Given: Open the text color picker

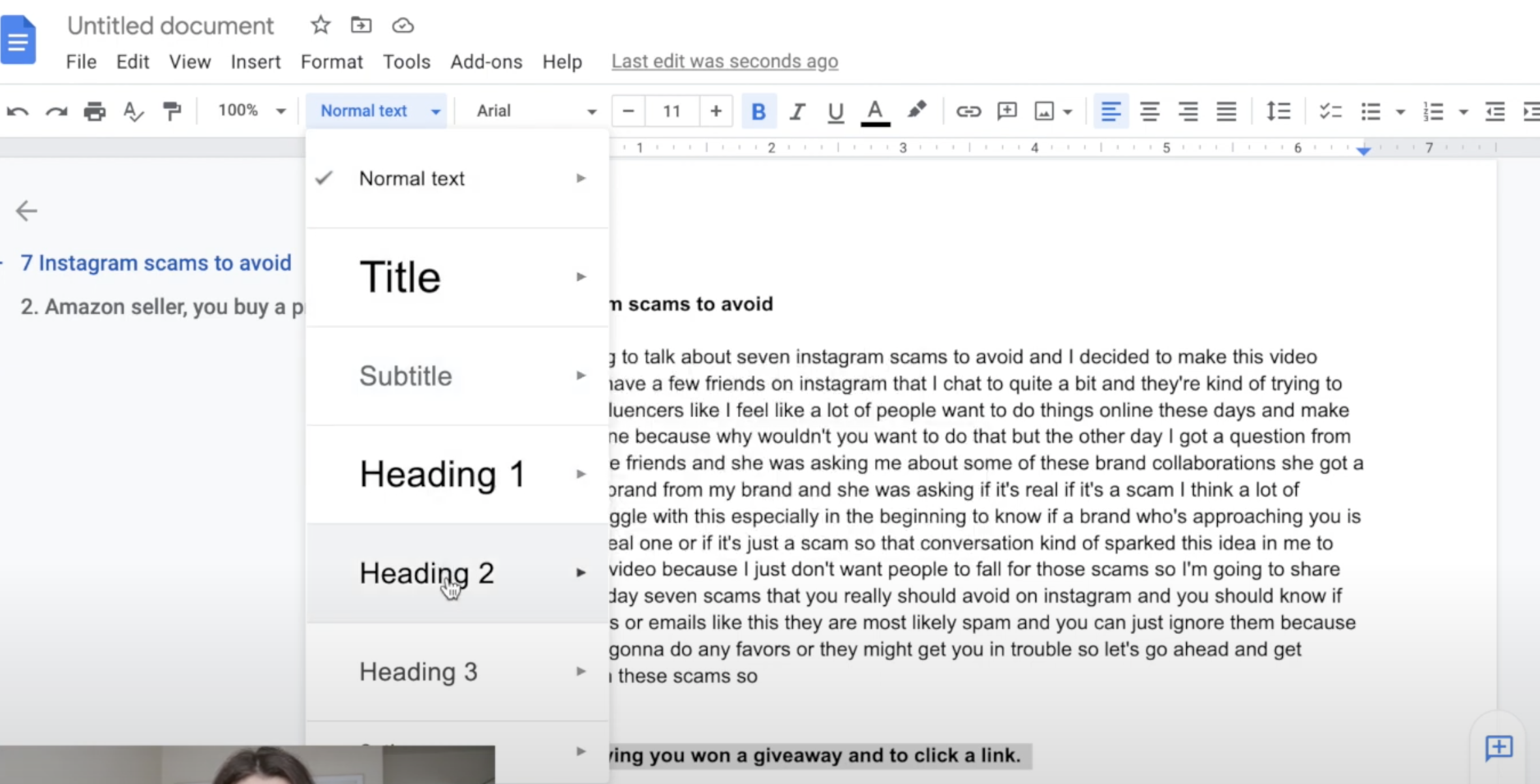Looking at the screenshot, I should [875, 113].
